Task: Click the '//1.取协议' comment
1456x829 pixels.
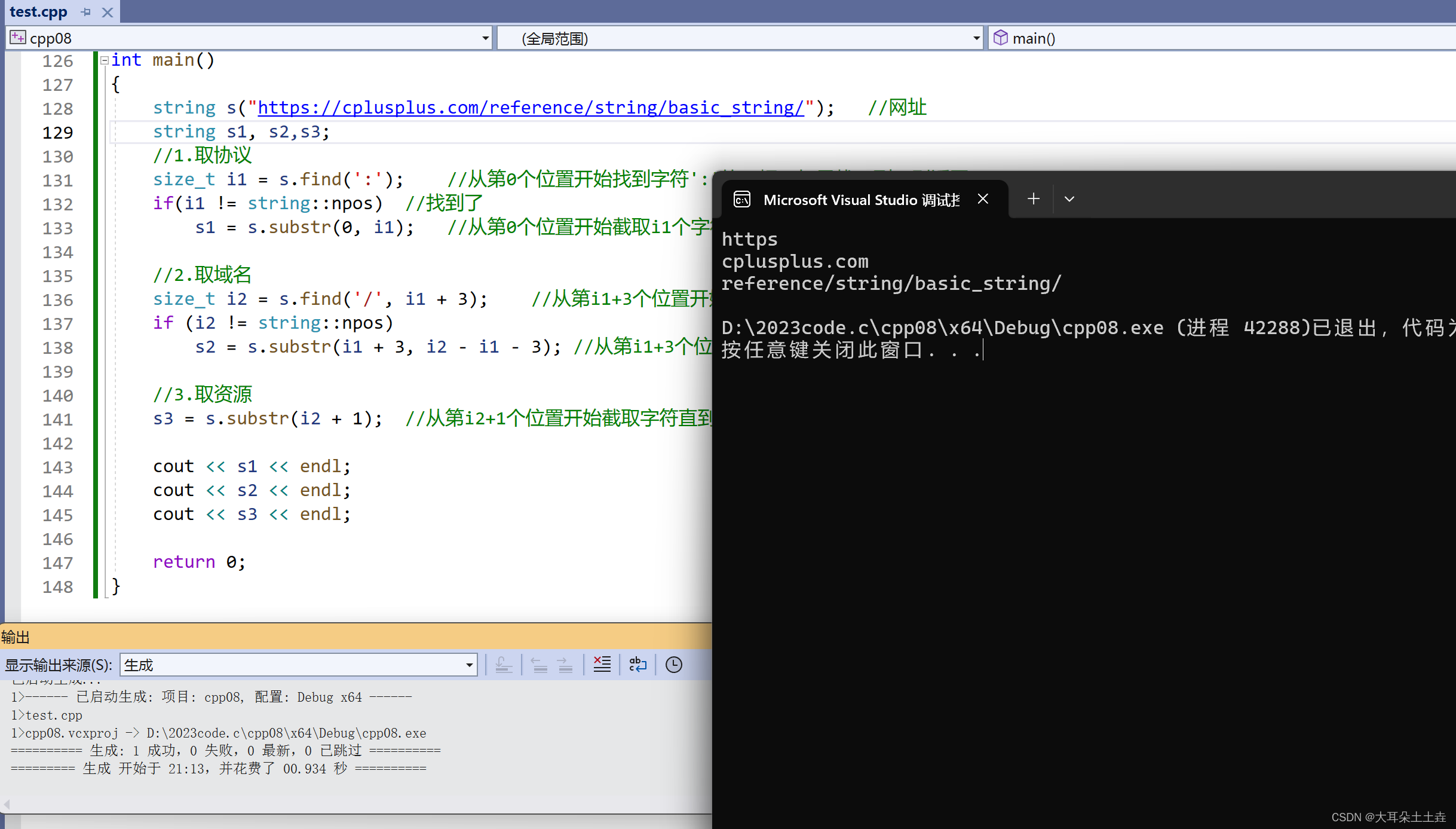Action: coord(203,155)
